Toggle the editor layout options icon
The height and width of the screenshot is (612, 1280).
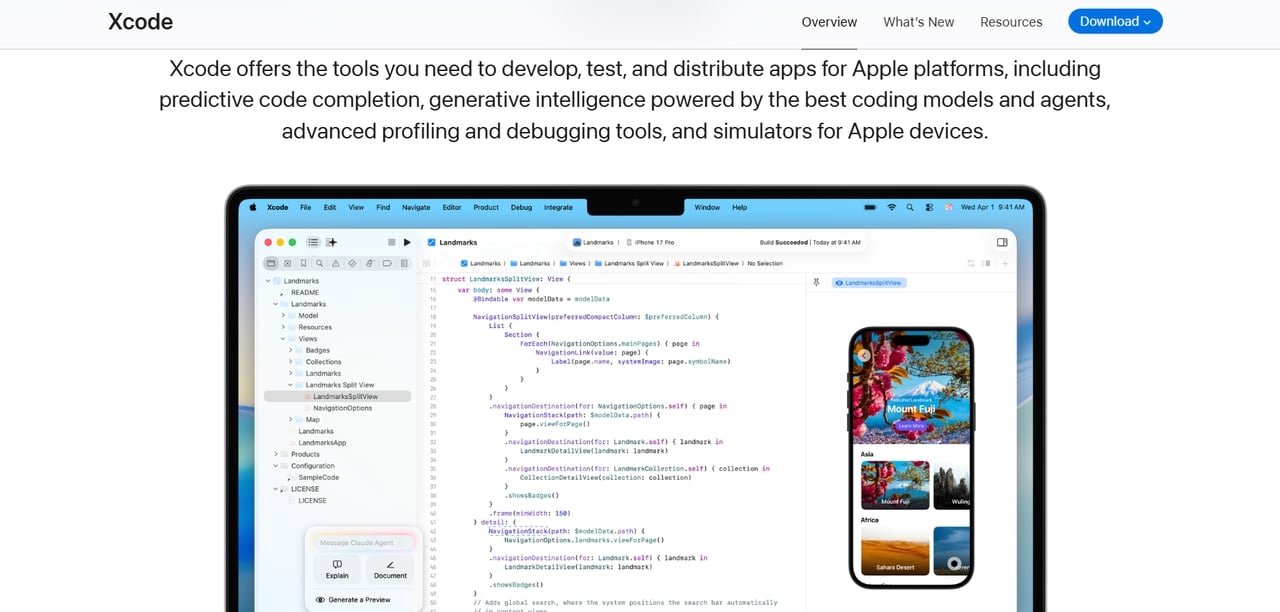coord(987,264)
